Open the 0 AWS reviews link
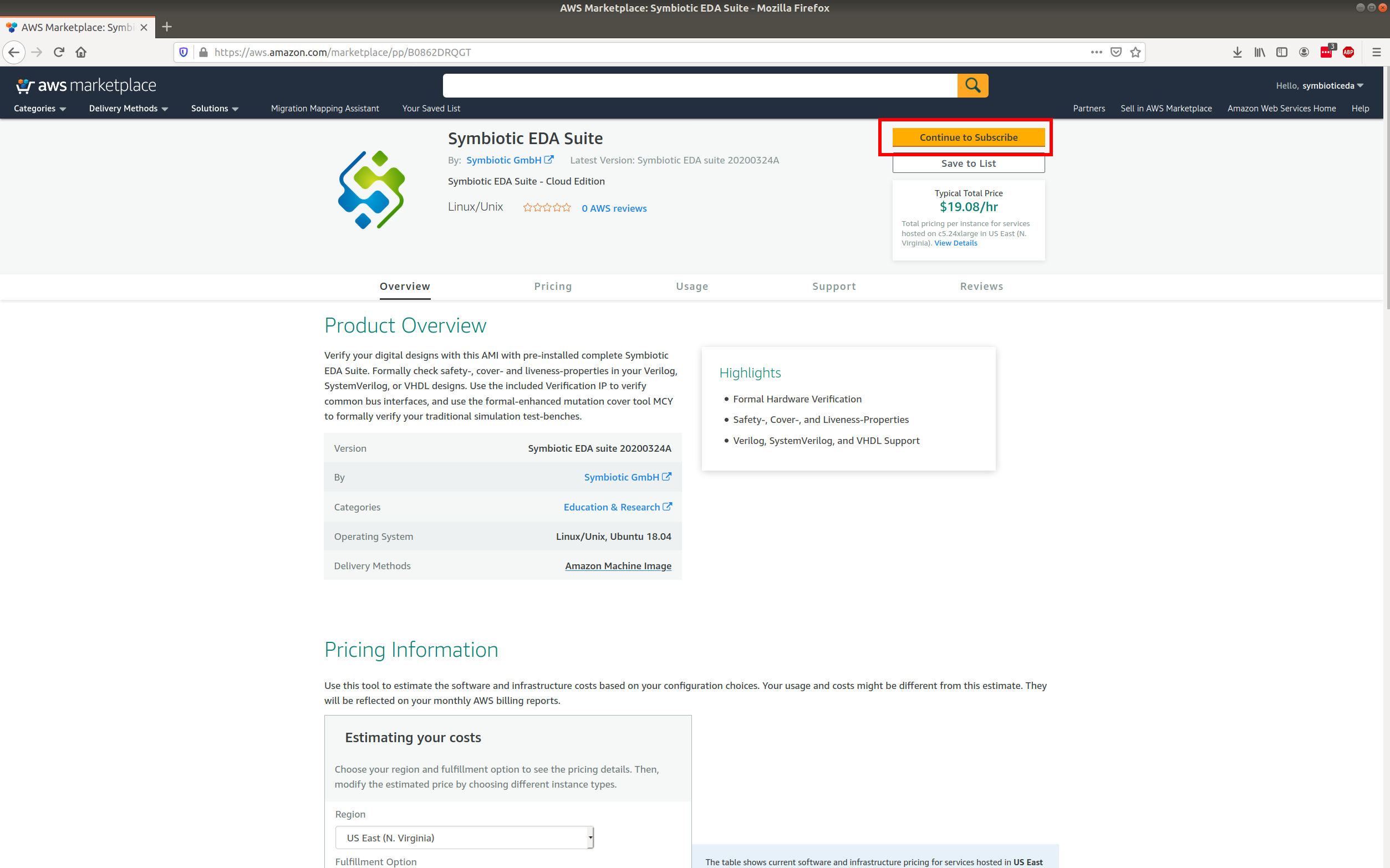1390x868 pixels. point(614,208)
